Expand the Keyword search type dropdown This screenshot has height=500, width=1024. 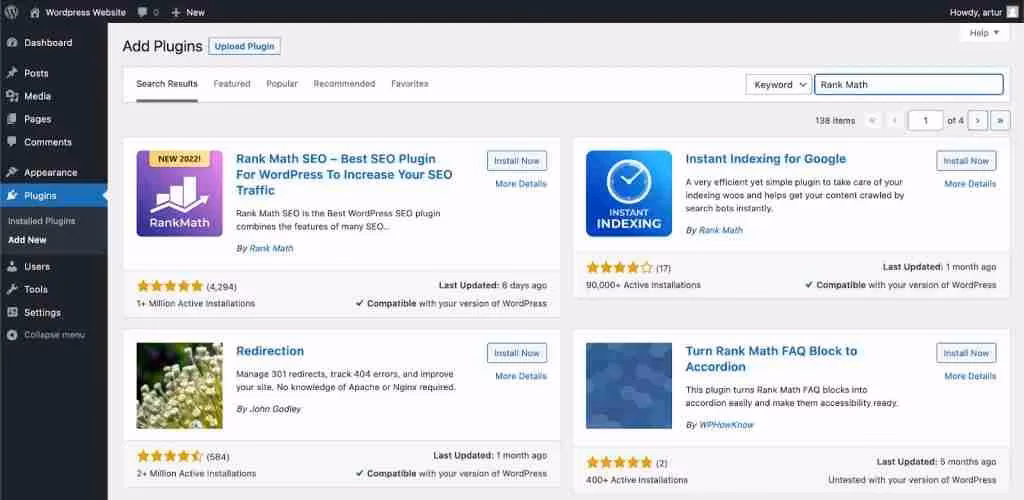778,85
